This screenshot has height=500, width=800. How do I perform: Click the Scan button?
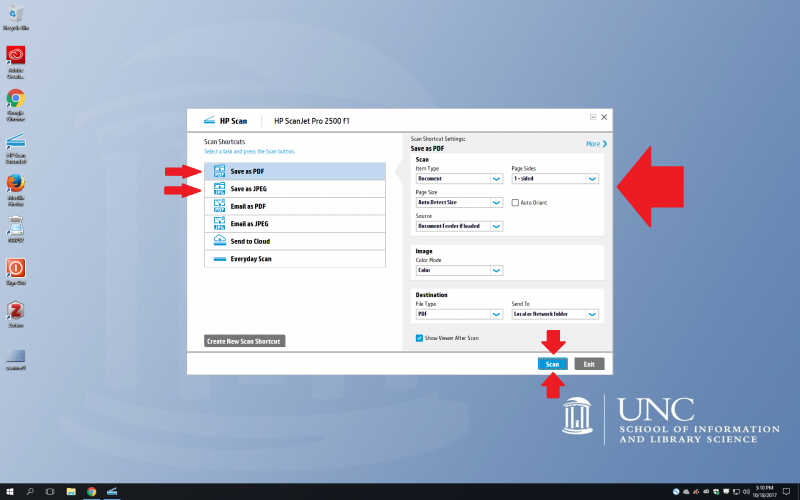(x=553, y=364)
